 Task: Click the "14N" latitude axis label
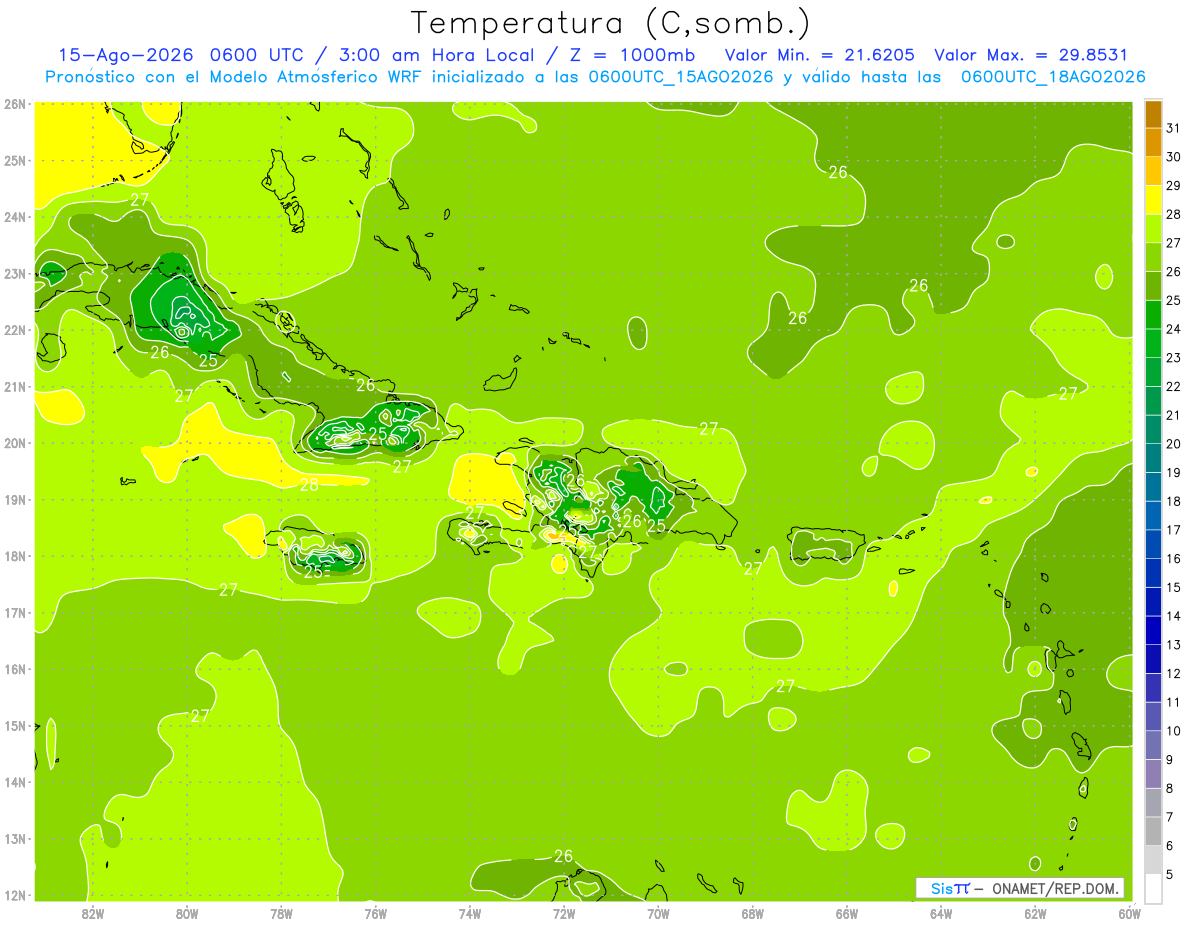pos(14,782)
